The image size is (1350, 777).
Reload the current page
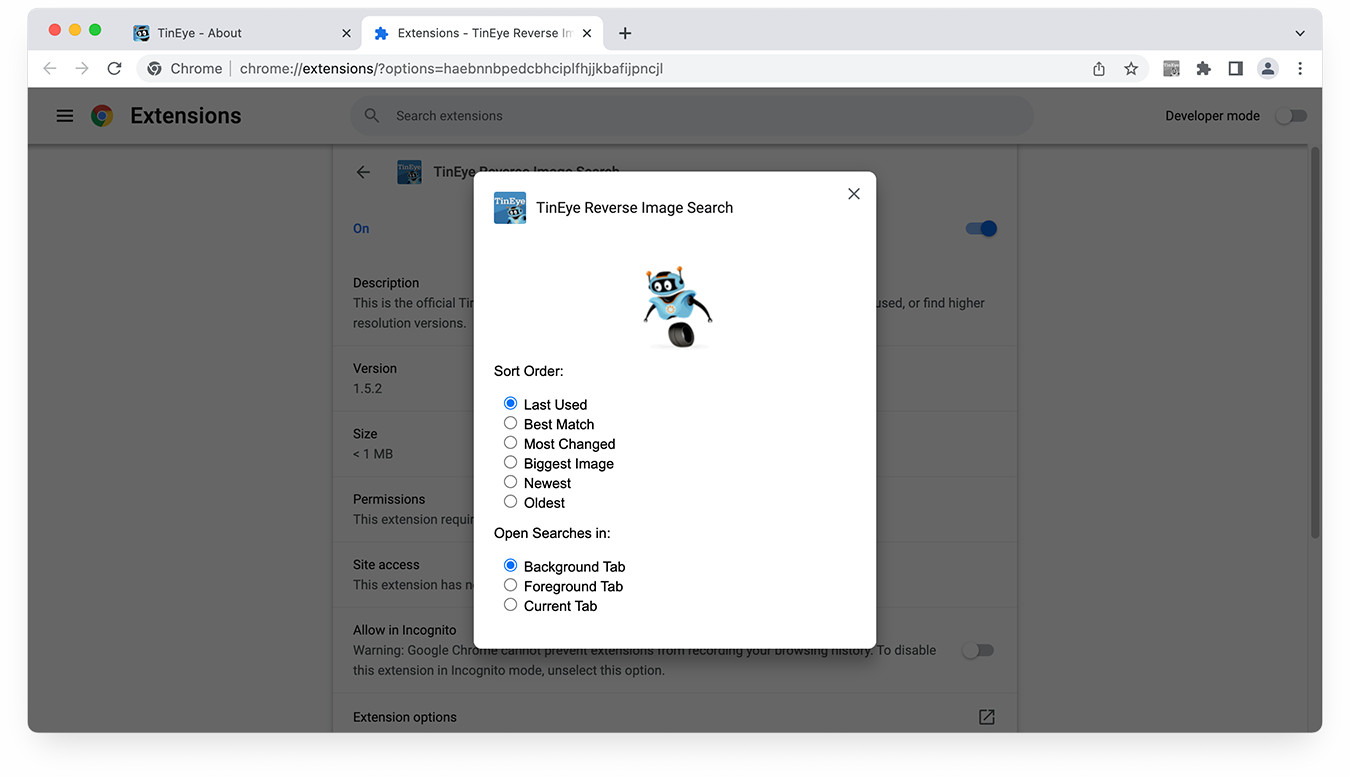click(115, 68)
